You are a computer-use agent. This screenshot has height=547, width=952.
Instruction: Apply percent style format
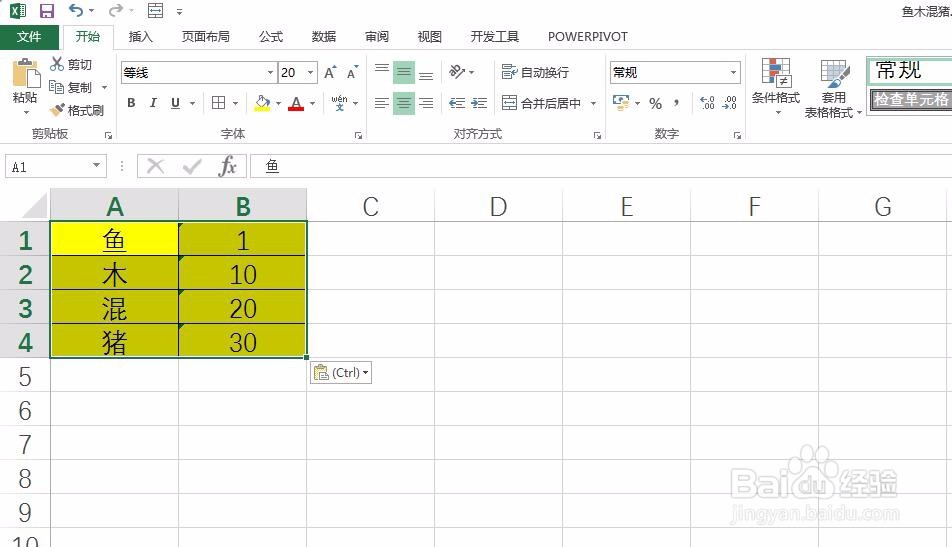click(655, 103)
